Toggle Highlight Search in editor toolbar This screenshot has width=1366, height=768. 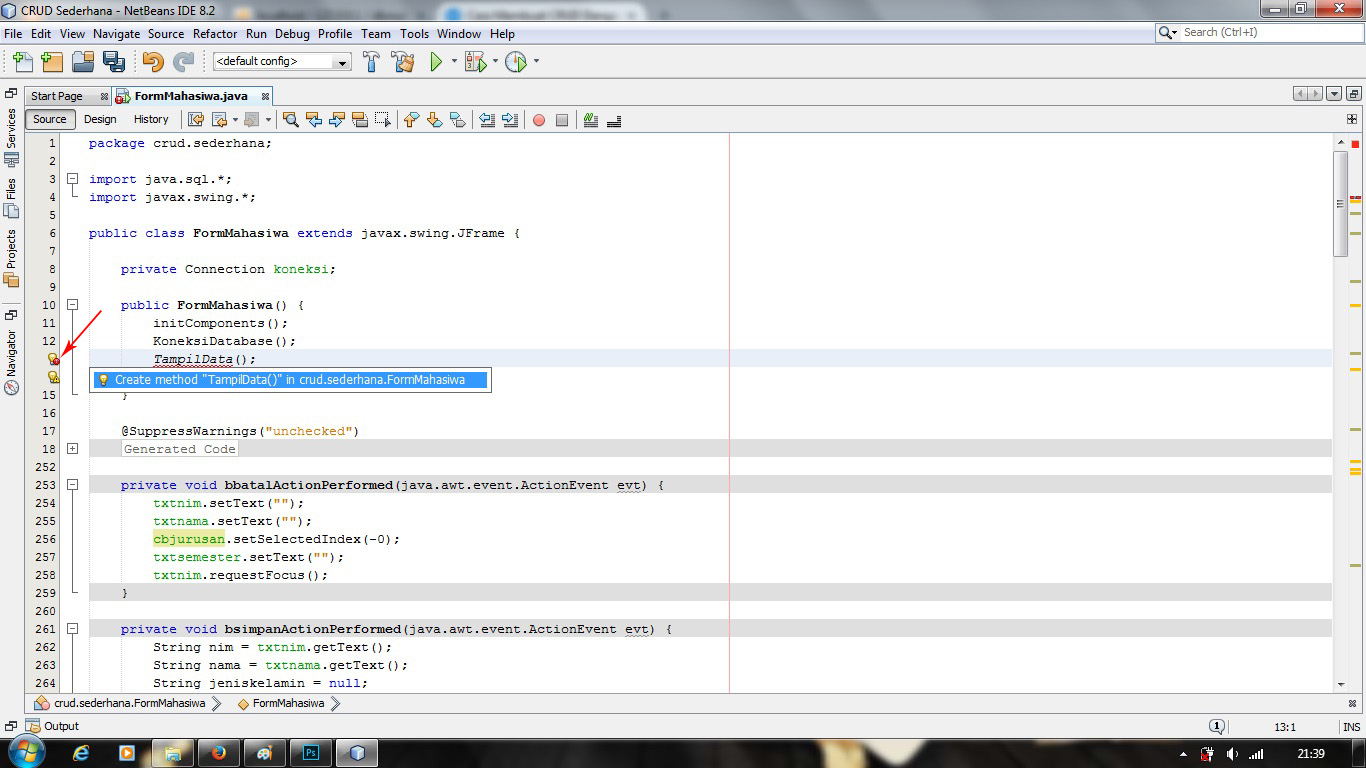point(360,120)
